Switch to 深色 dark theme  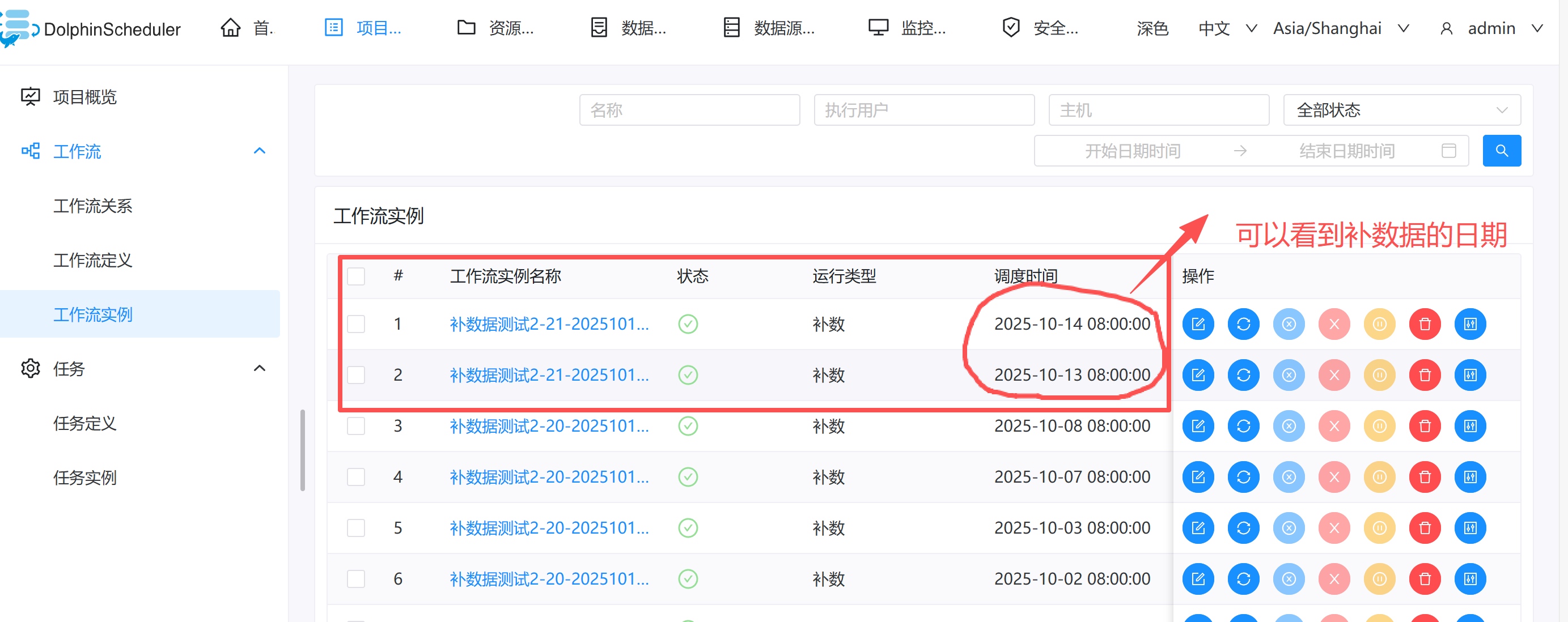pyautogui.click(x=1152, y=28)
